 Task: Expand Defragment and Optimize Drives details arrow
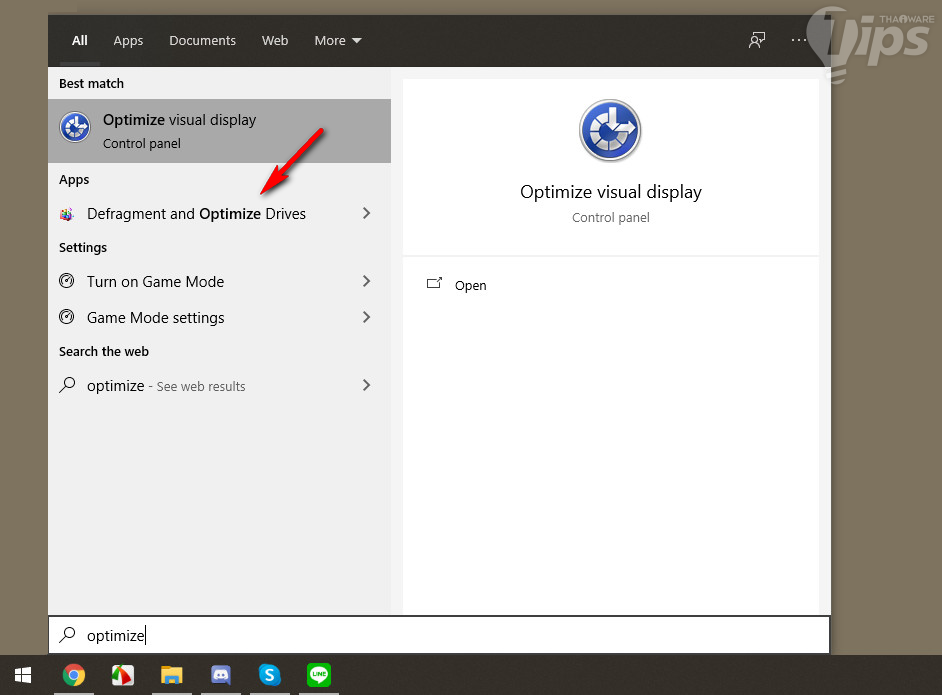point(366,213)
